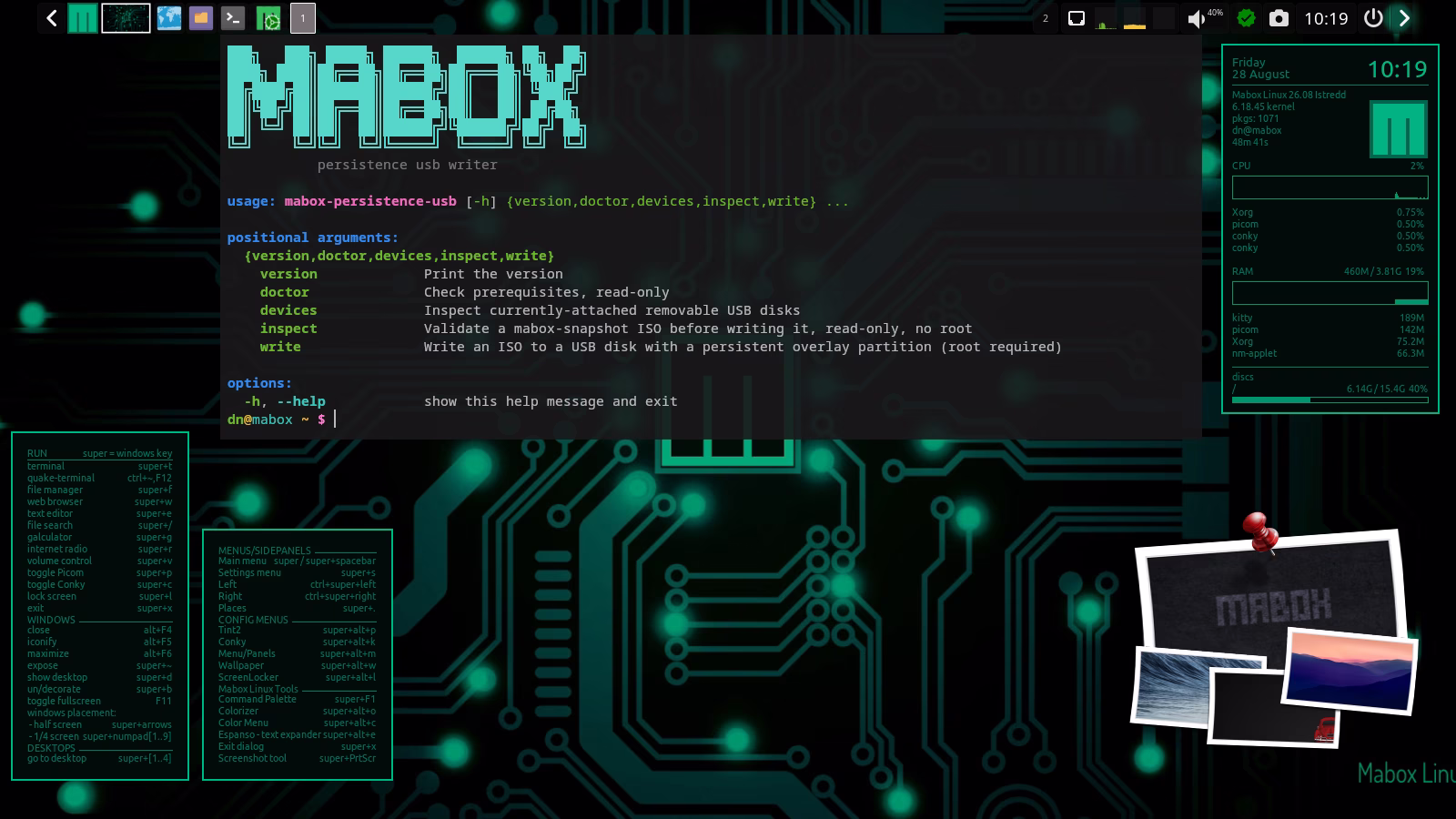Click "show this help message and exit" text
The height and width of the screenshot is (819, 1456).
pos(551,401)
